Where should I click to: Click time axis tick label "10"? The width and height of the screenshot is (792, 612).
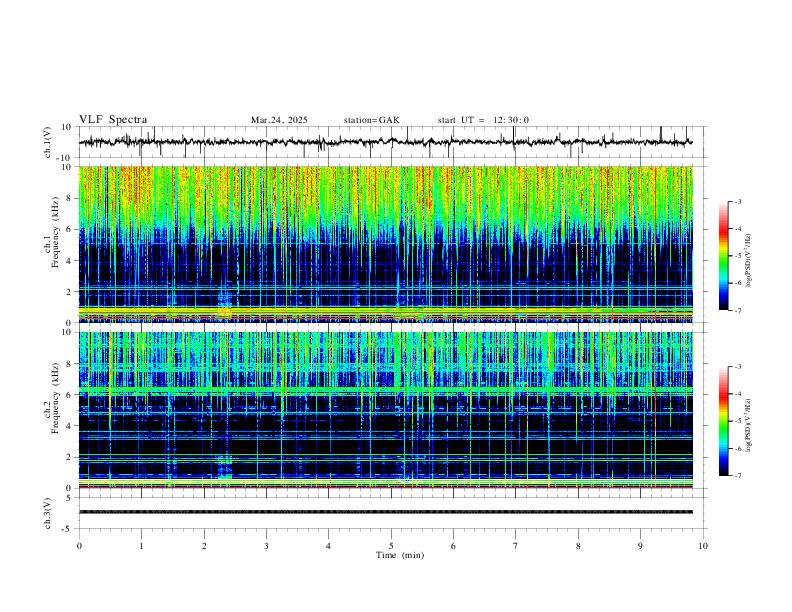click(703, 546)
